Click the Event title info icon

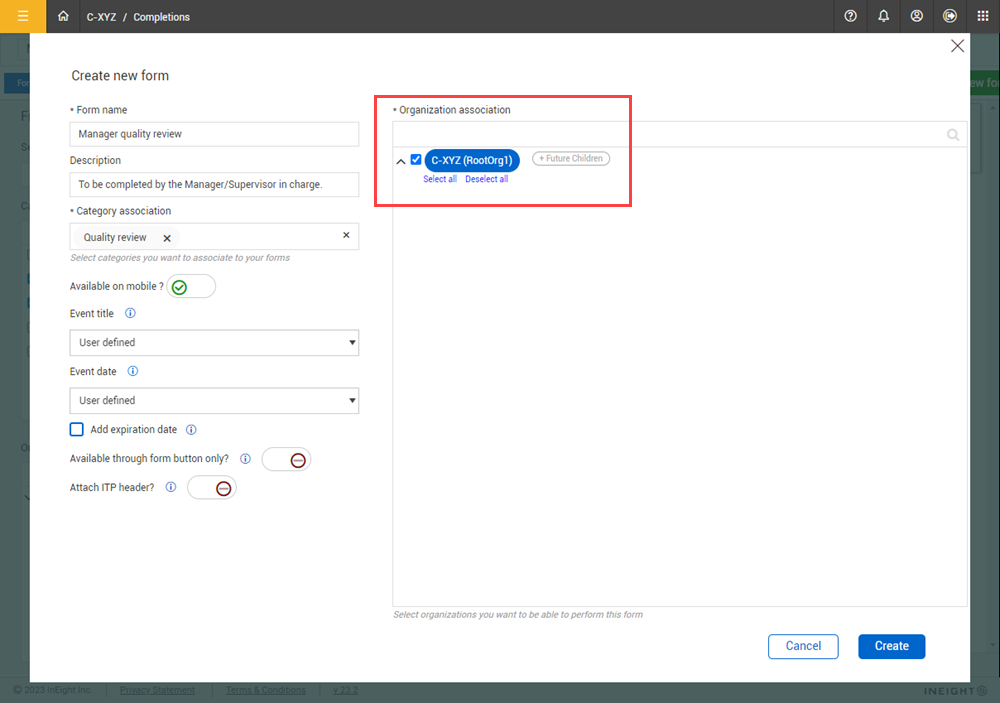130,313
